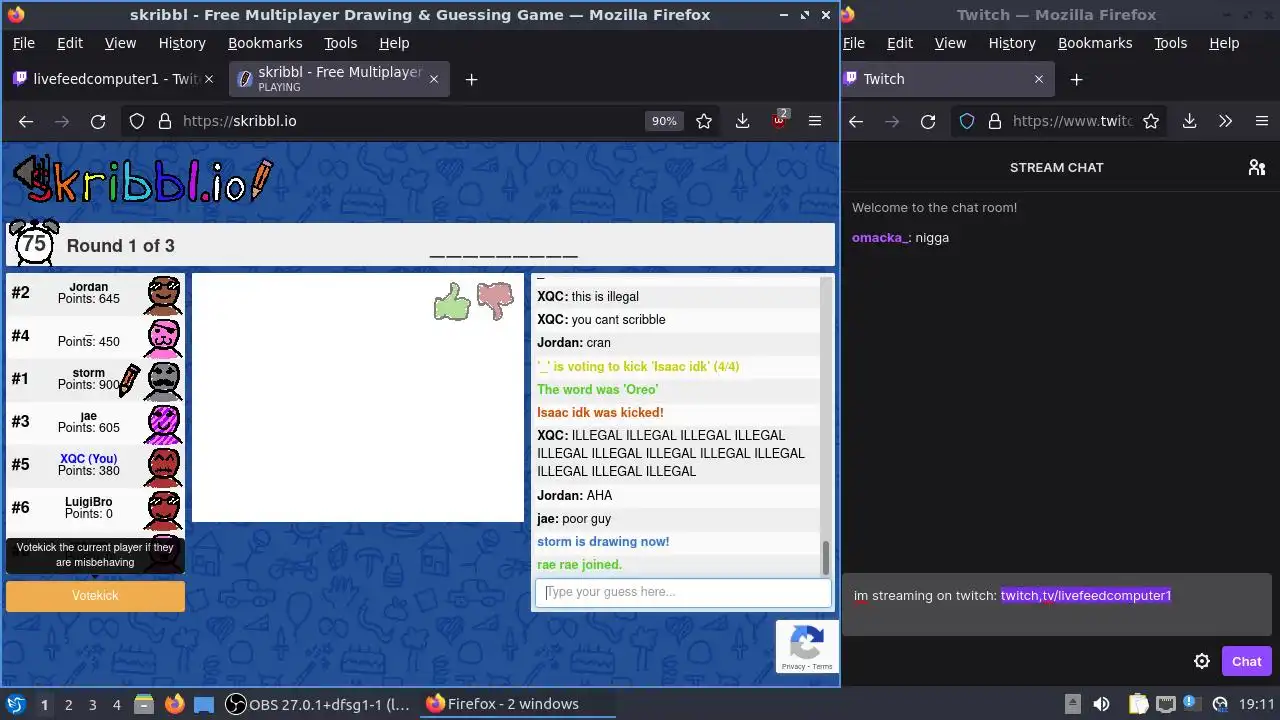Open View menu in Twitch window
Viewport: 1280px width, 720px height.
click(x=950, y=43)
